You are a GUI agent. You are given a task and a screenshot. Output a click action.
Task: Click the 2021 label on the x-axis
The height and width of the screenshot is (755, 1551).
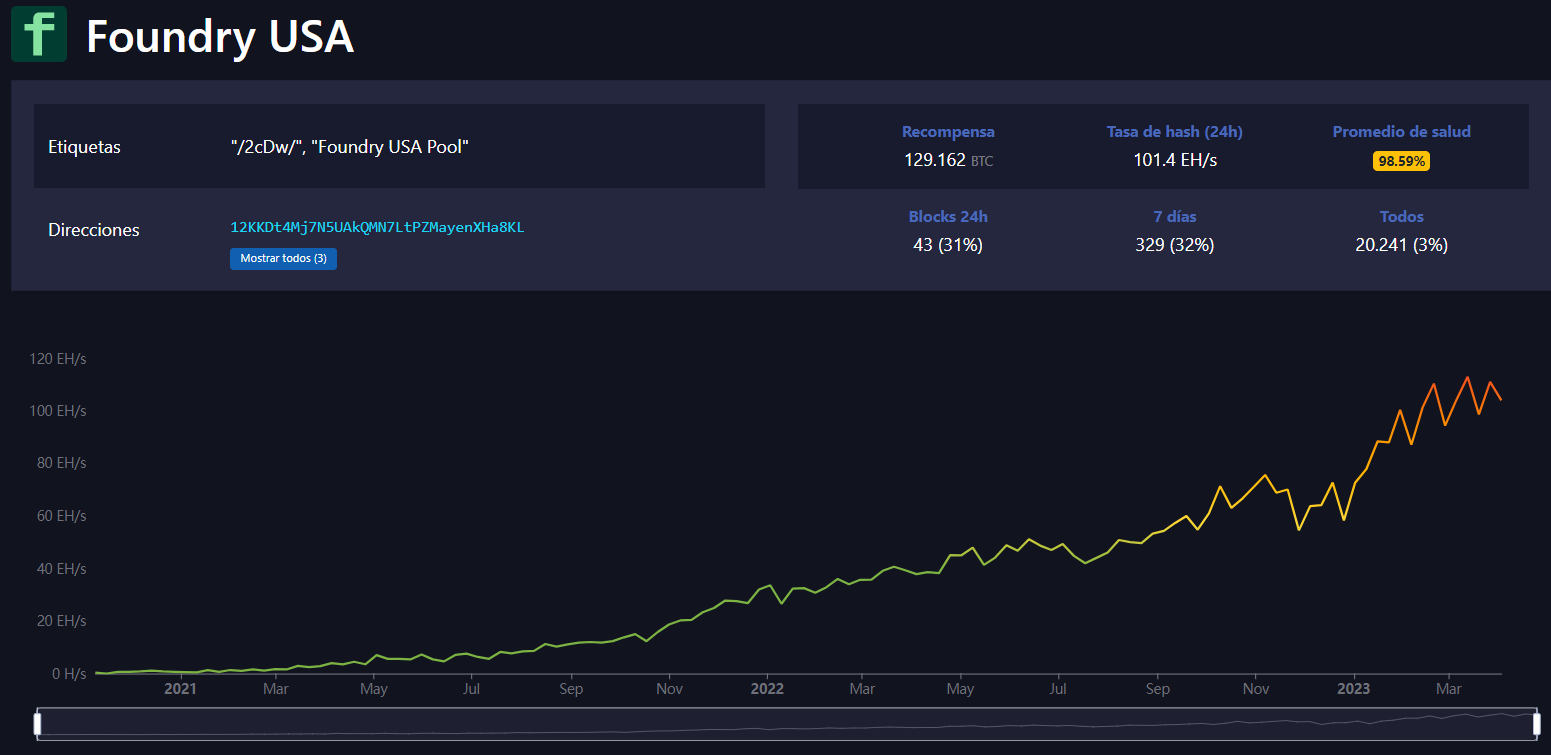coord(180,689)
